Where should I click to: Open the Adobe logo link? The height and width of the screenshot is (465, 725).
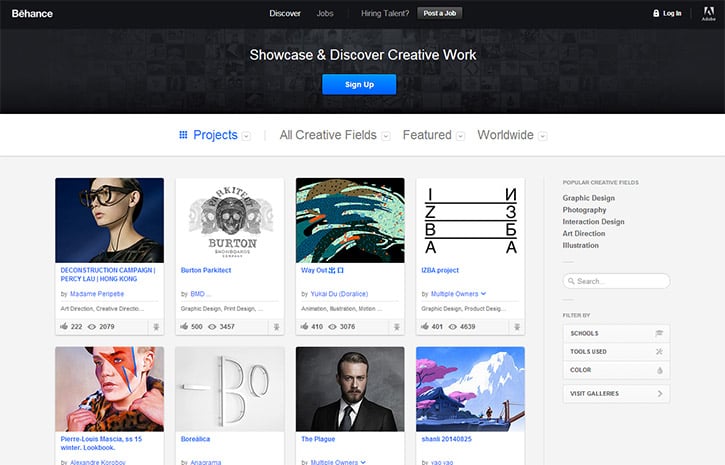pos(708,13)
